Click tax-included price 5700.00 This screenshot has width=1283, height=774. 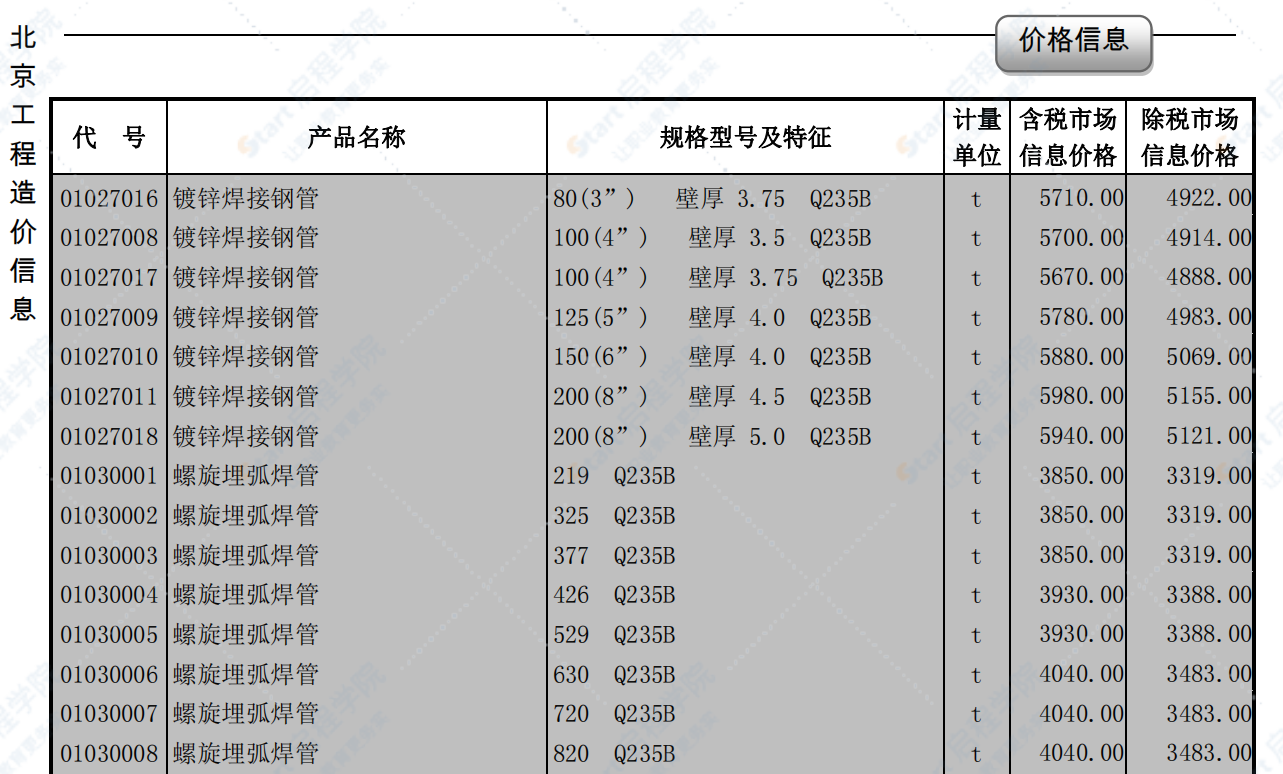[1081, 238]
